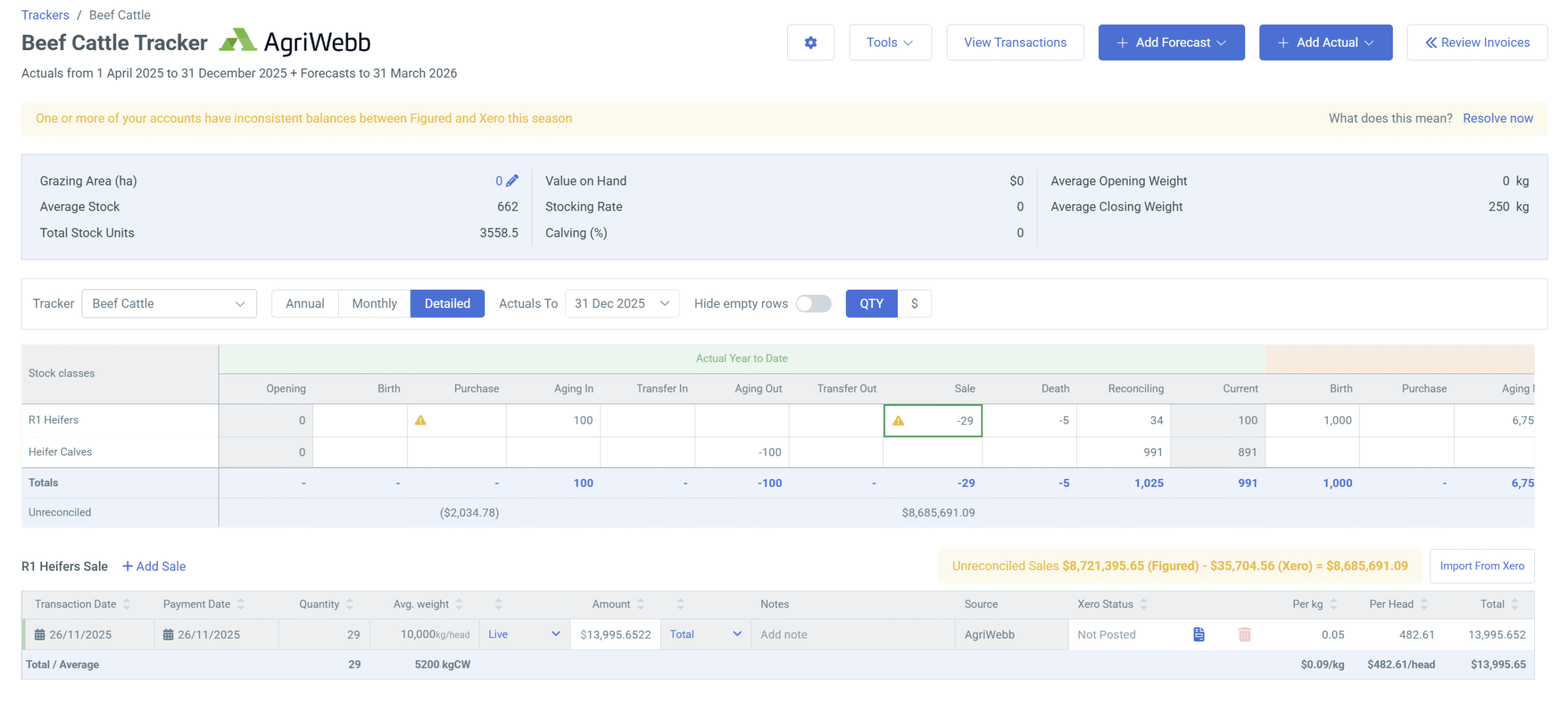Click Import From Xero
1568x711 pixels.
[x=1482, y=566]
